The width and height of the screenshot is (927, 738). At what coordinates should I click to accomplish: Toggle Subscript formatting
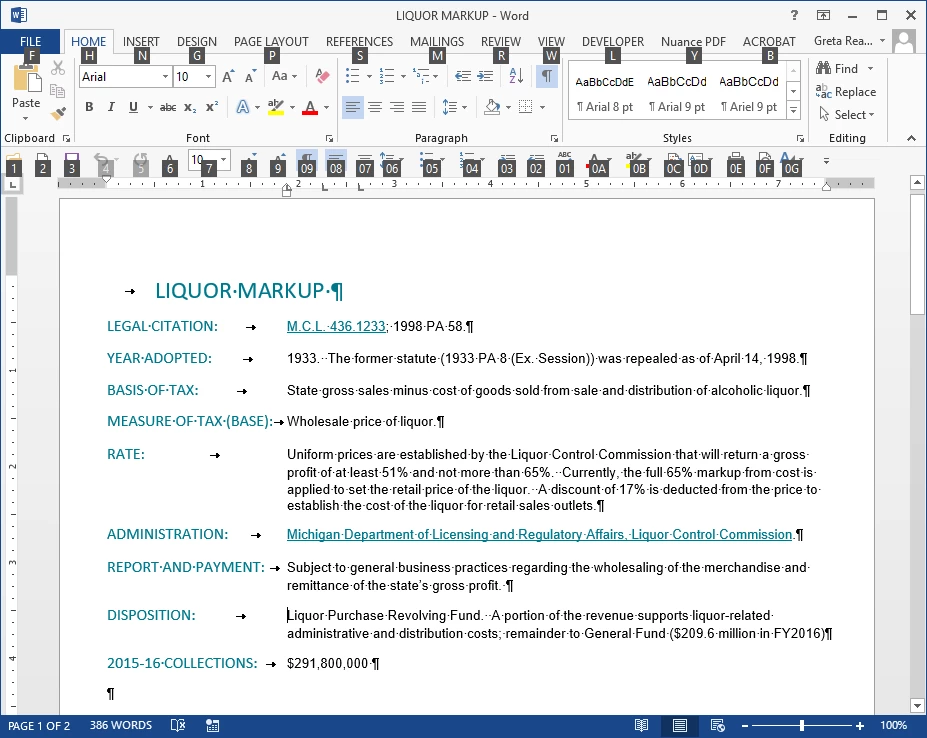click(x=190, y=107)
